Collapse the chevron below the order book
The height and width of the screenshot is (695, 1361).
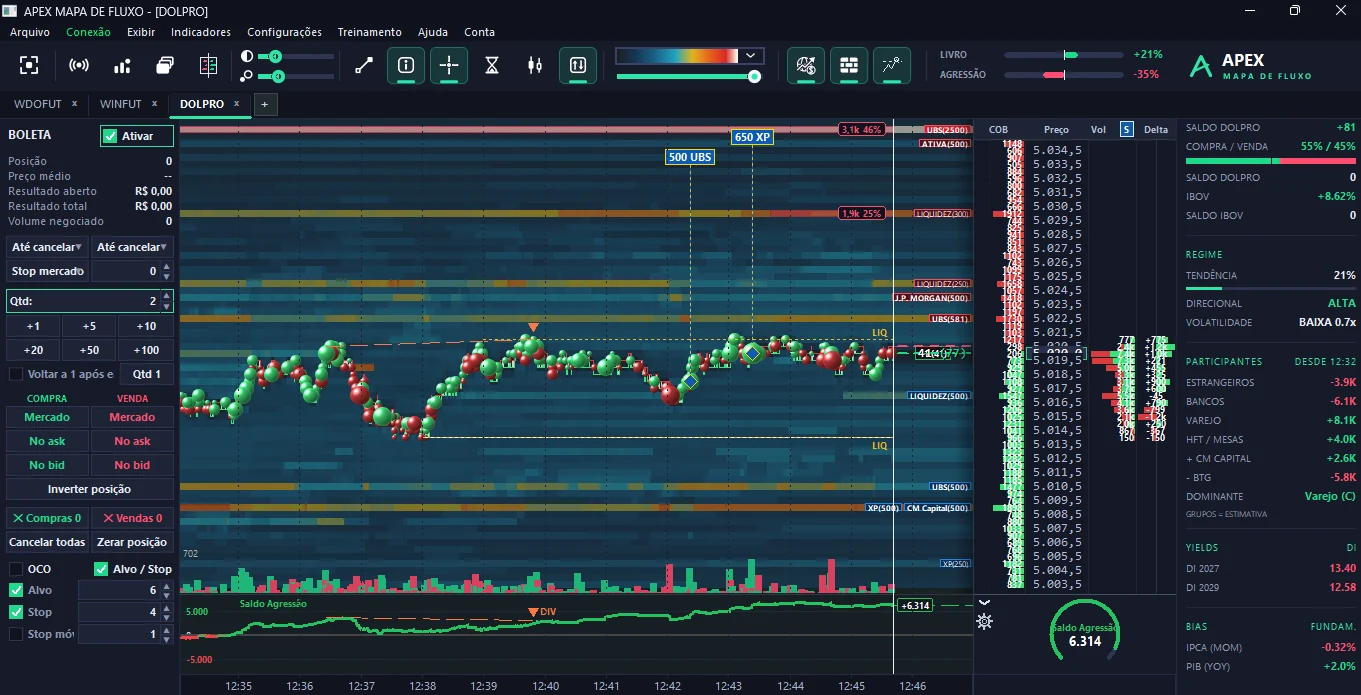[x=984, y=602]
